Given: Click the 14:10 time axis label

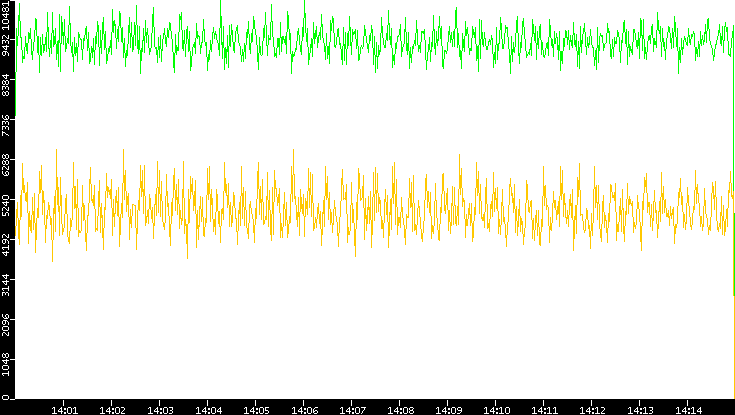Looking at the screenshot, I should (497, 411).
